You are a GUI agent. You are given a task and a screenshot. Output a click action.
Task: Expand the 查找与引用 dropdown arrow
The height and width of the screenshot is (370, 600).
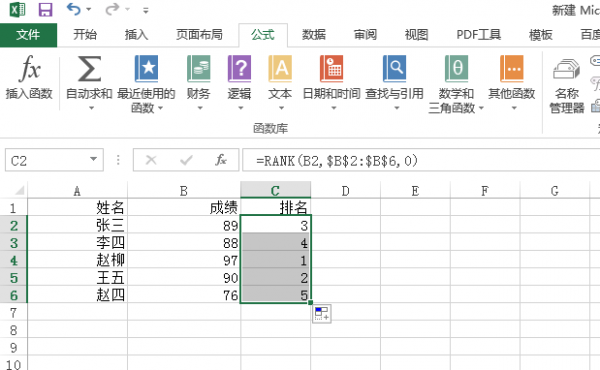397,108
